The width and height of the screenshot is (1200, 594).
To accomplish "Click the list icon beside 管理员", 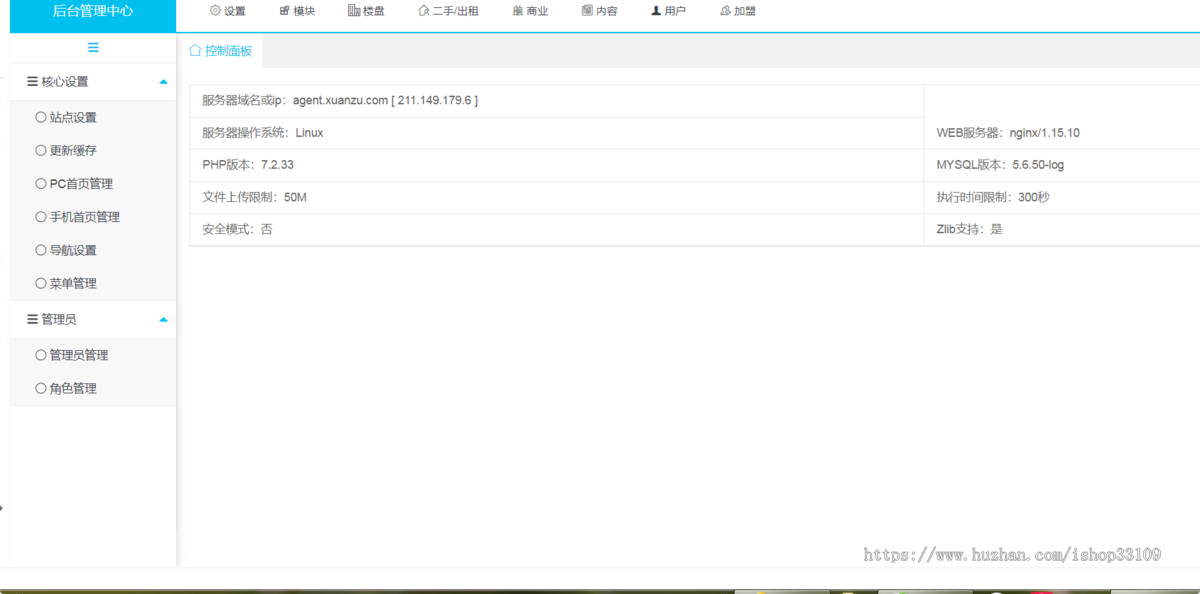I will [x=33, y=319].
